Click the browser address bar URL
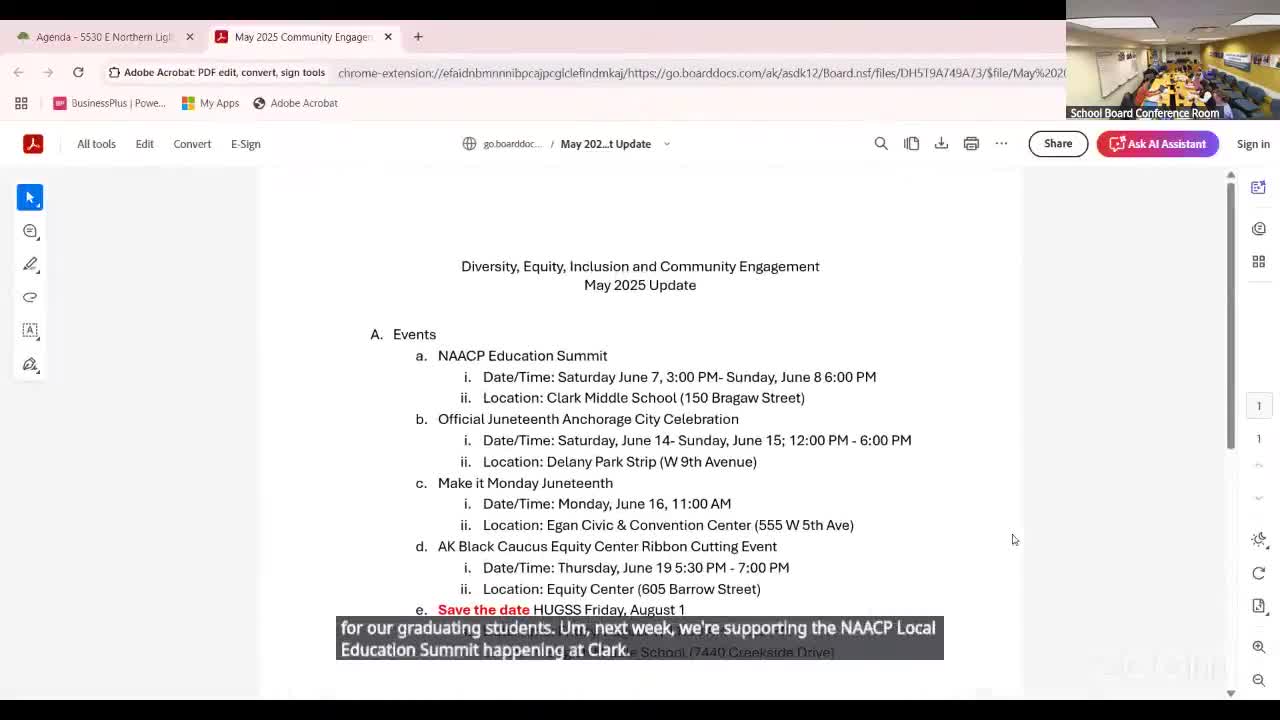 700,73
